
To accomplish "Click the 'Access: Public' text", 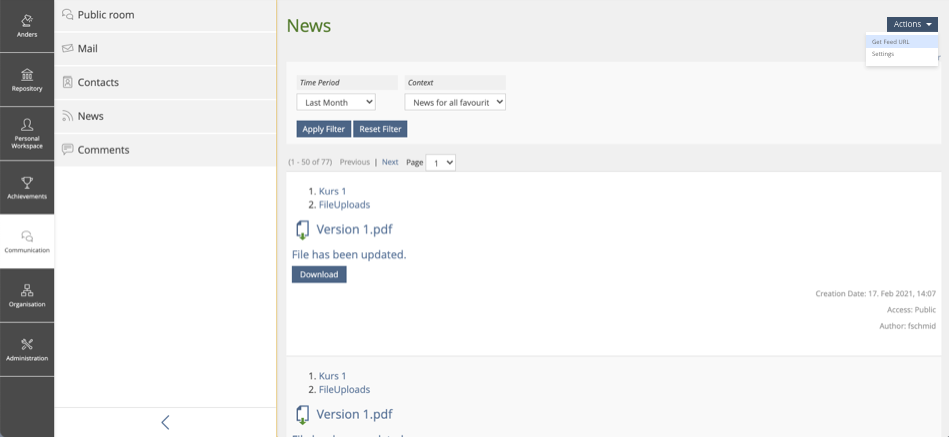I will [911, 310].
